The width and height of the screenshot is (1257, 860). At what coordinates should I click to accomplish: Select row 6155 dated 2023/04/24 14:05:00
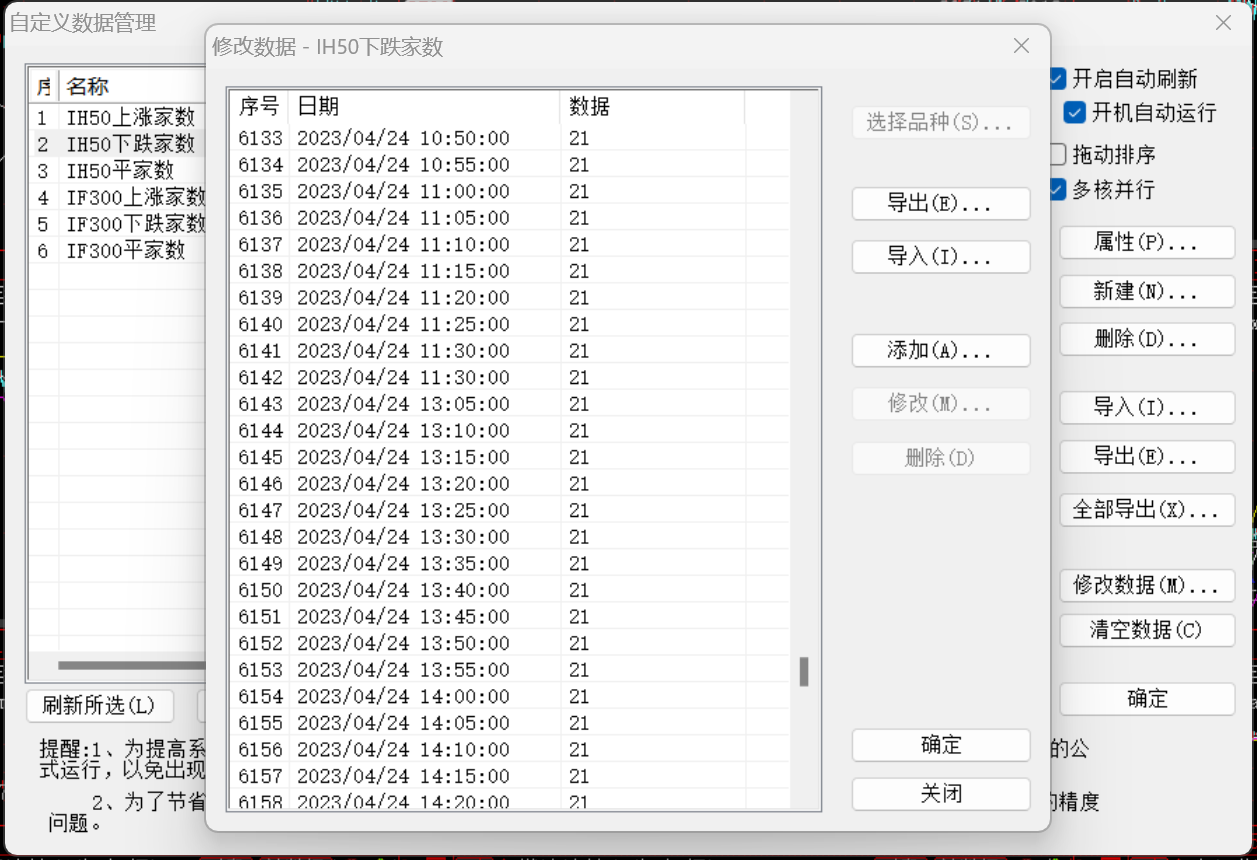(x=509, y=723)
